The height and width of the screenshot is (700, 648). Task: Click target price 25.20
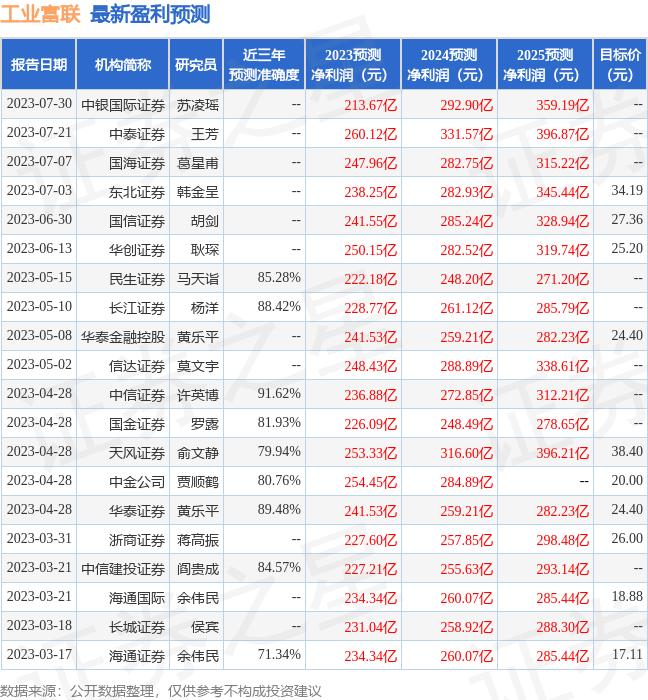pos(627,249)
